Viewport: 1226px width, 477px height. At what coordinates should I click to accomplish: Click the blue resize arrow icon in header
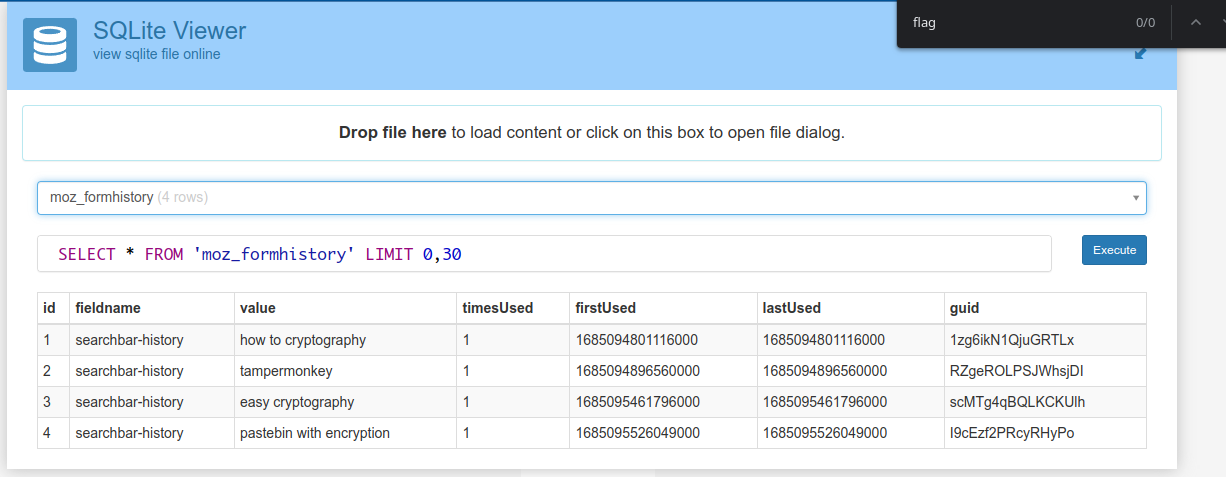(1140, 54)
